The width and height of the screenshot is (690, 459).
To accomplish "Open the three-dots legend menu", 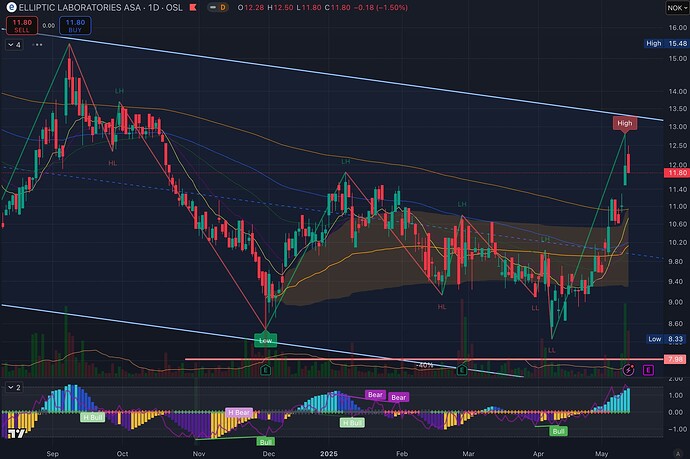I will coord(38,45).
